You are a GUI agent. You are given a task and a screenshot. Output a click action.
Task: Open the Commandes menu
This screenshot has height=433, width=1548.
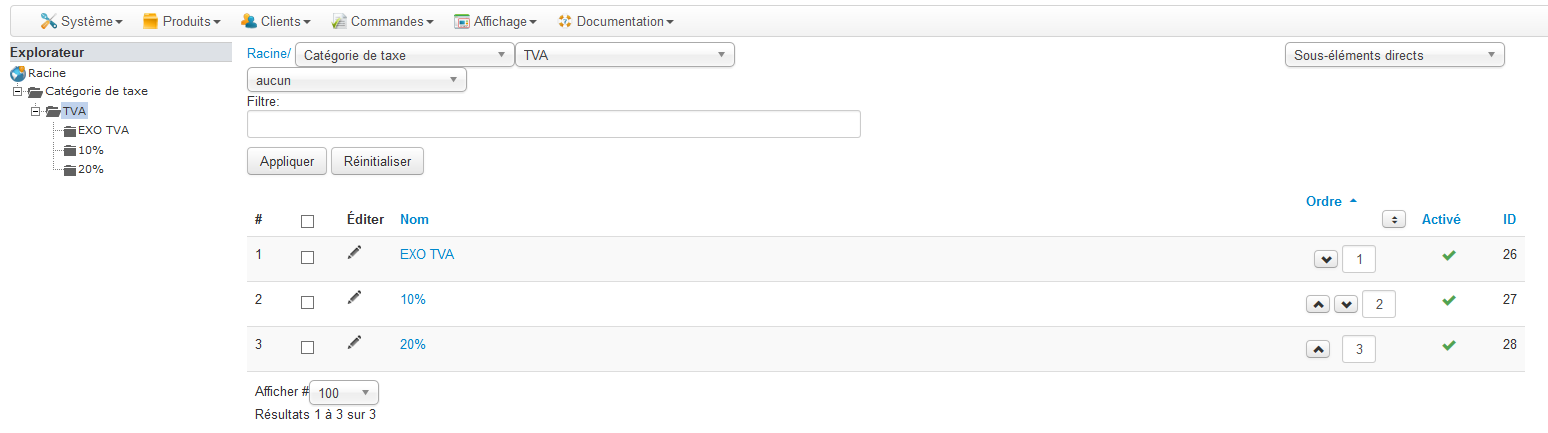coord(382,21)
